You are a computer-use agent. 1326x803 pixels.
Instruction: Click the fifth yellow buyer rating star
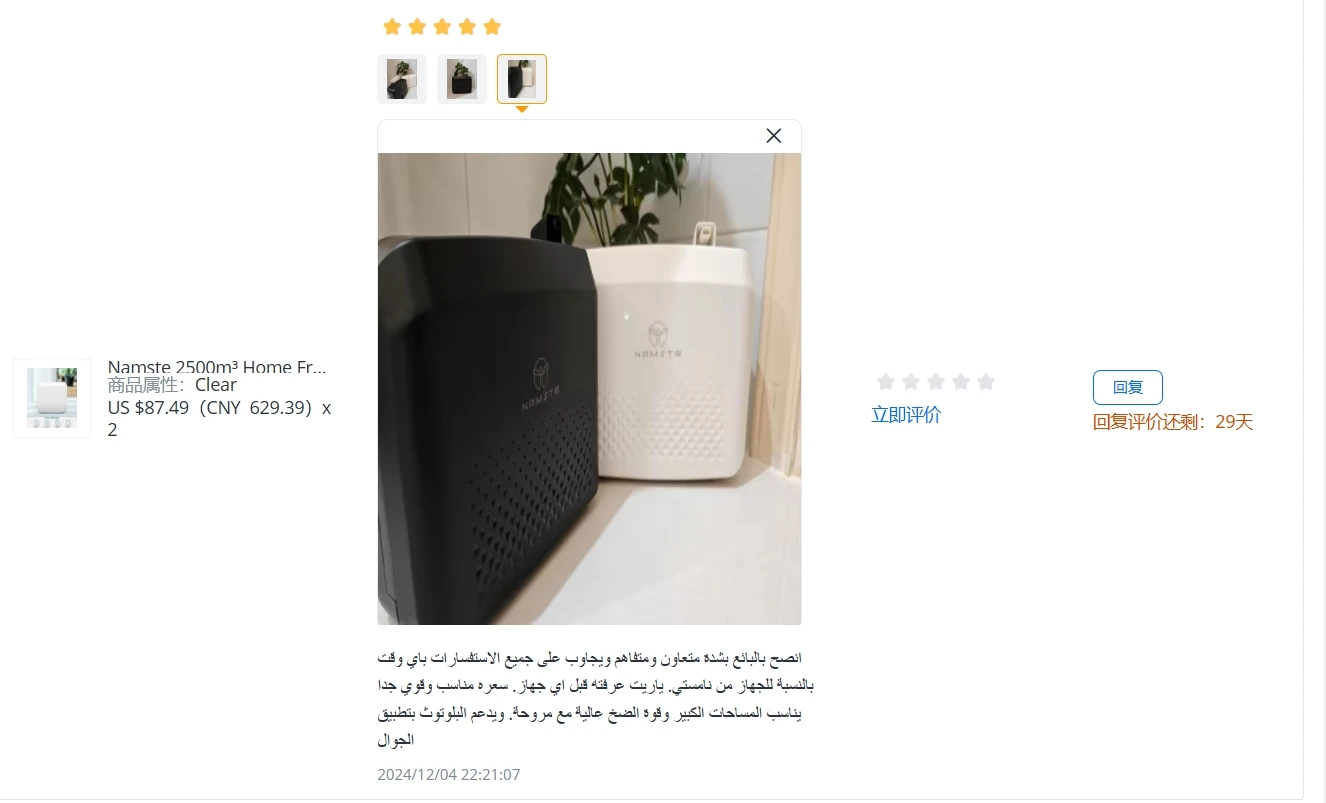[x=492, y=27]
